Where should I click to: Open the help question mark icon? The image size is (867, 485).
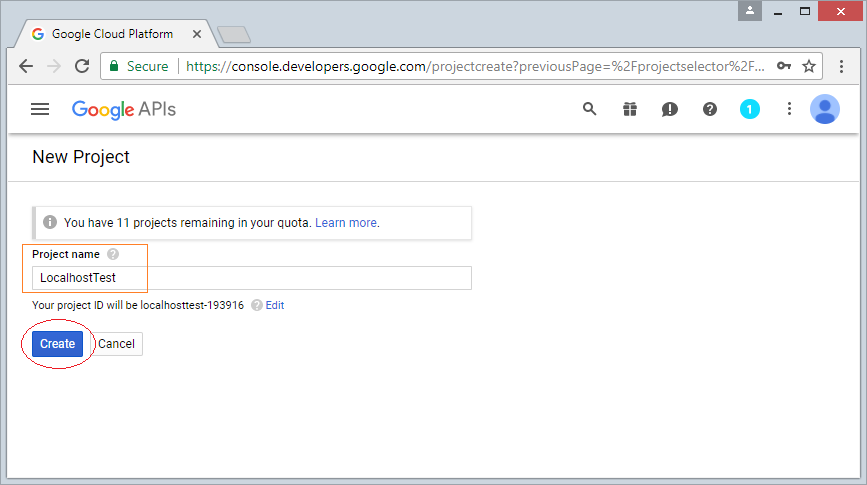pyautogui.click(x=710, y=109)
